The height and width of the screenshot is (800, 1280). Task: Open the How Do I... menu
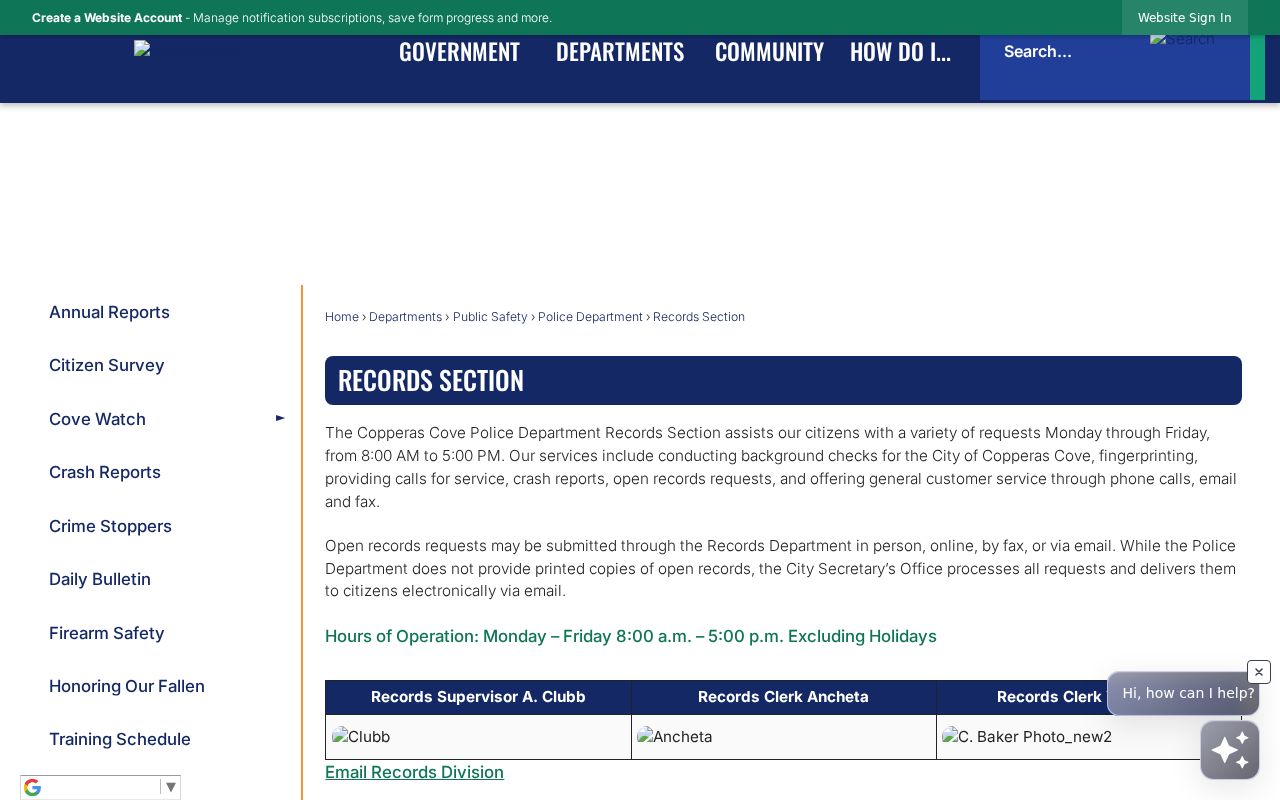point(900,52)
